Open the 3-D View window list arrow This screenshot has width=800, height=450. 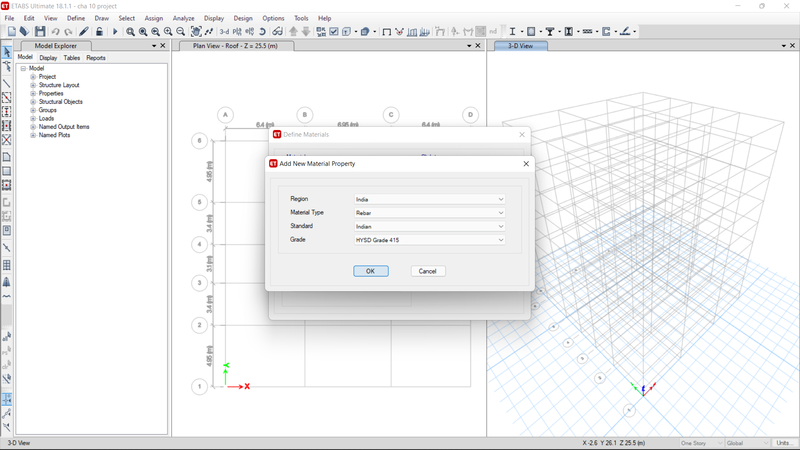coord(784,46)
